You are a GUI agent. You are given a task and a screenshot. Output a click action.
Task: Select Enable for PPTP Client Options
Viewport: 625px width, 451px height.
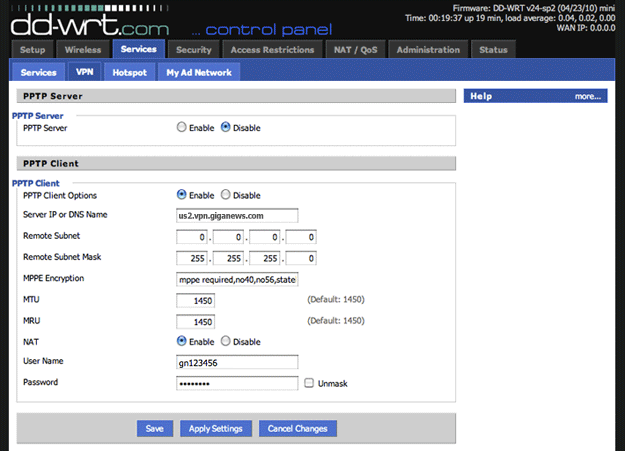point(181,195)
